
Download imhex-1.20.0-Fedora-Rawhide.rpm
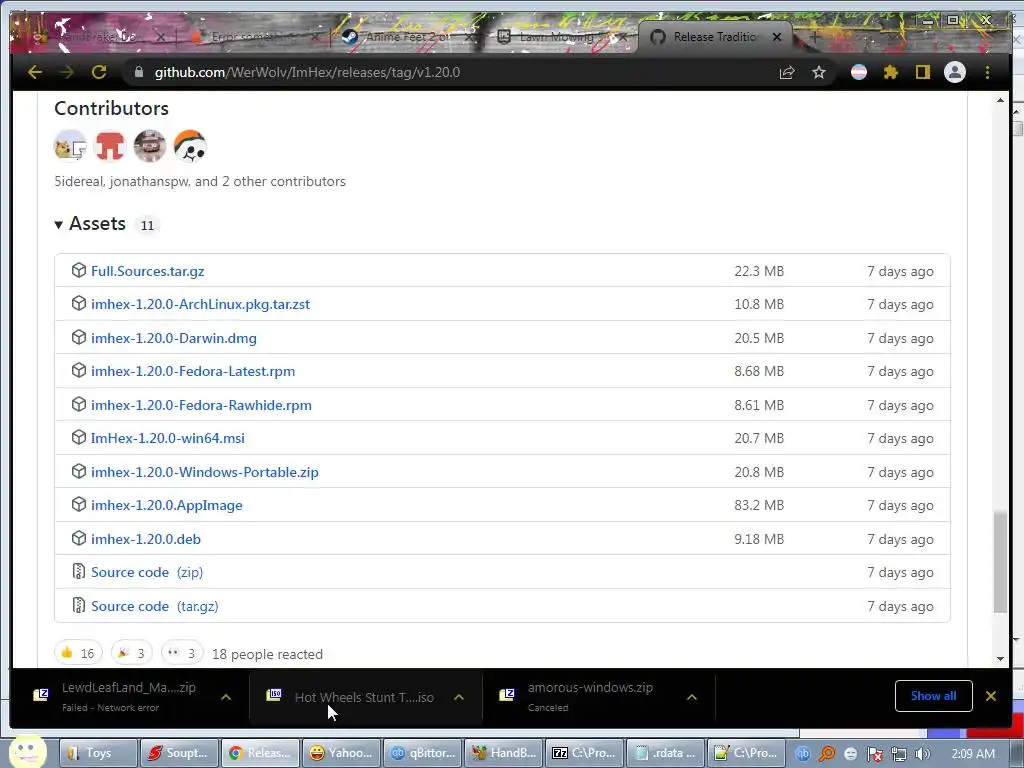point(201,405)
